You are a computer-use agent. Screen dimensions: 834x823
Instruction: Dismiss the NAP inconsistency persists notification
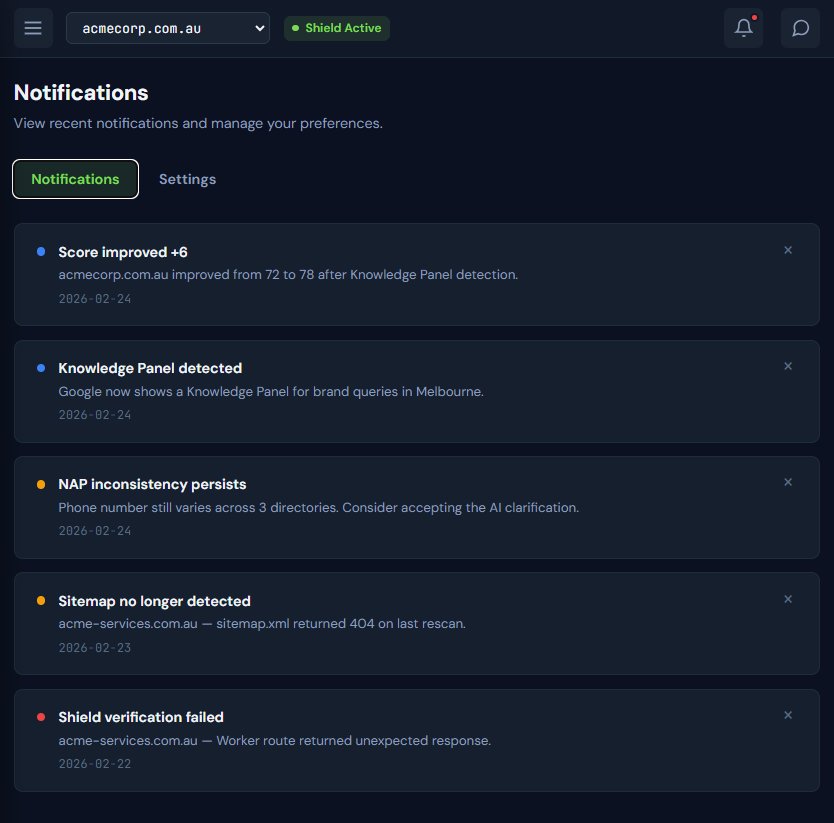788,482
